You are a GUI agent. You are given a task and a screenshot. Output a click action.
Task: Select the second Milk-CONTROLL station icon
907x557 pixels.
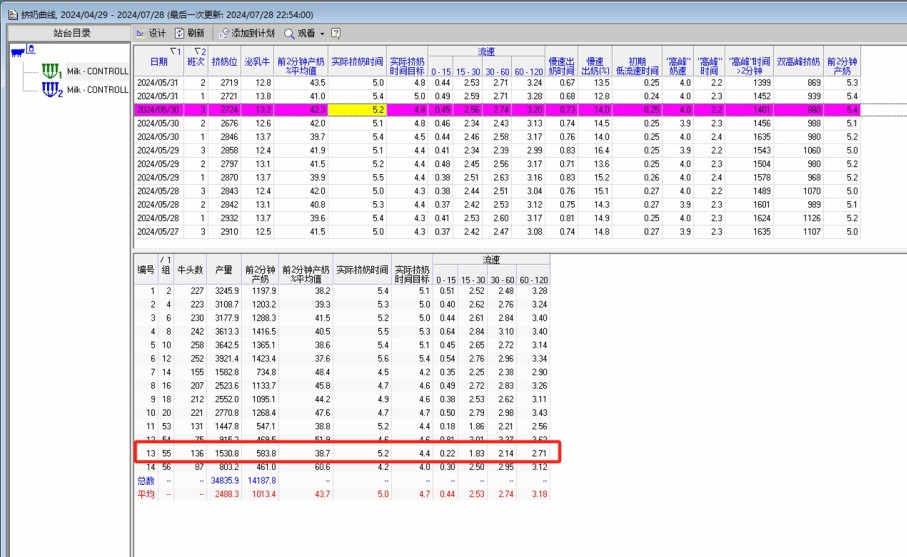point(51,89)
